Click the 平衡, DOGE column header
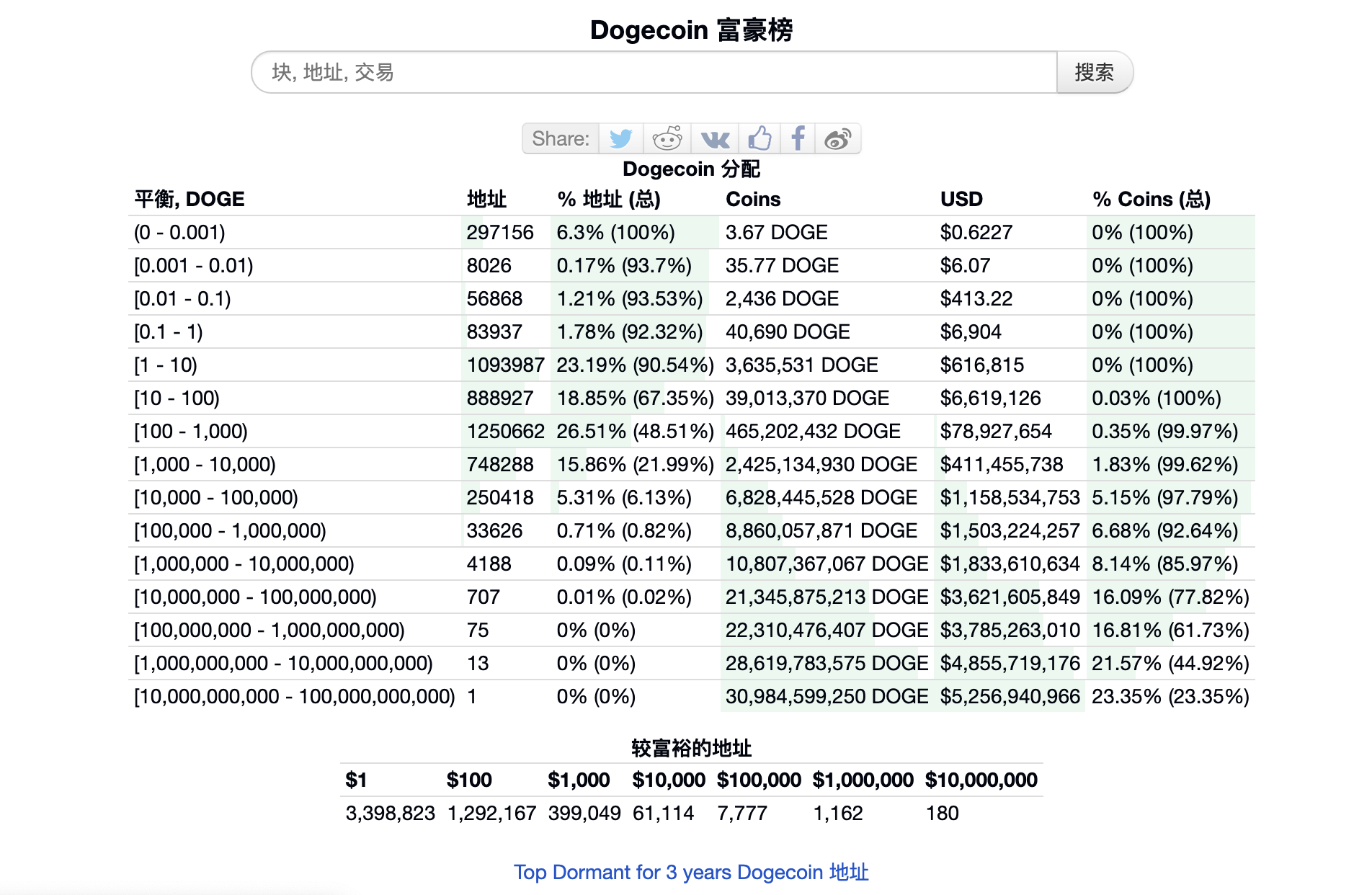The height and width of the screenshot is (895, 1372). 190,199
